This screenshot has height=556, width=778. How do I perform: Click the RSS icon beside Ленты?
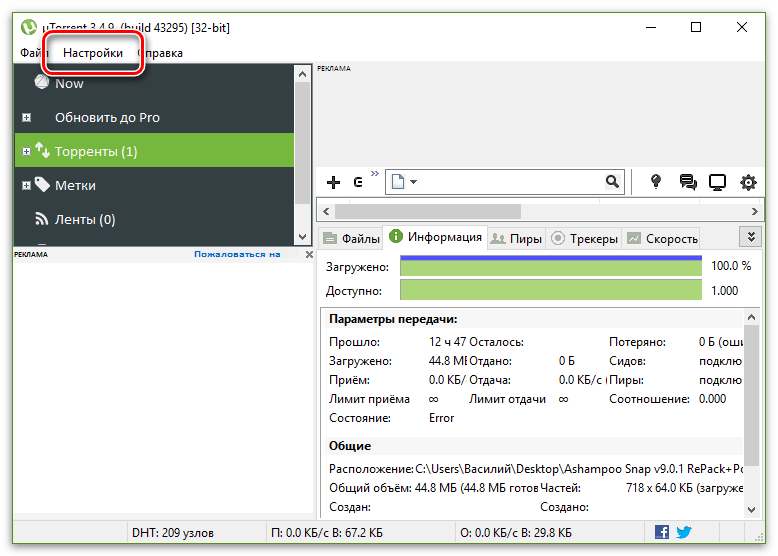[x=42, y=218]
